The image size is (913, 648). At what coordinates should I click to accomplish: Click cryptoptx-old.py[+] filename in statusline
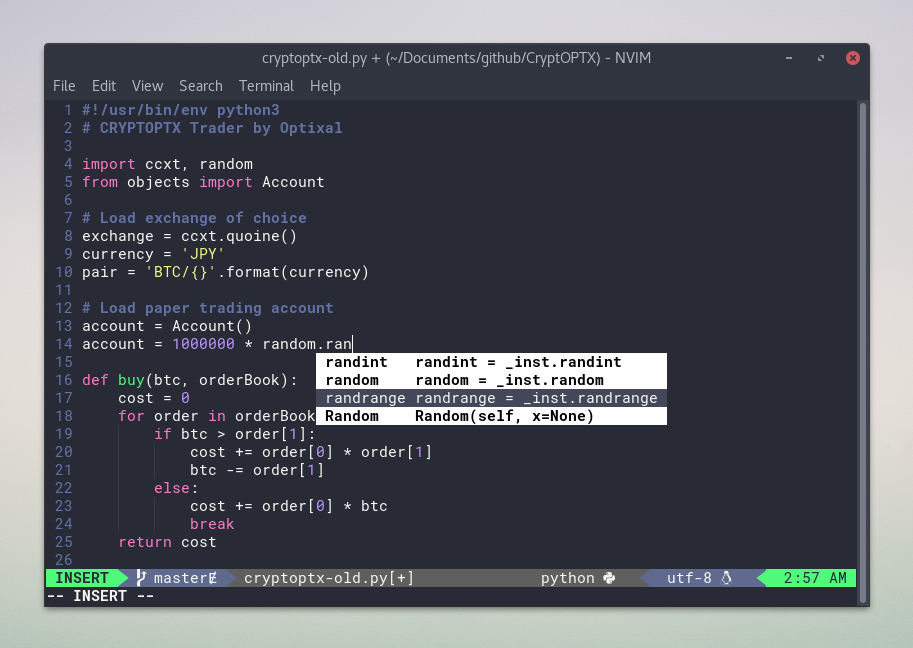pyautogui.click(x=329, y=578)
